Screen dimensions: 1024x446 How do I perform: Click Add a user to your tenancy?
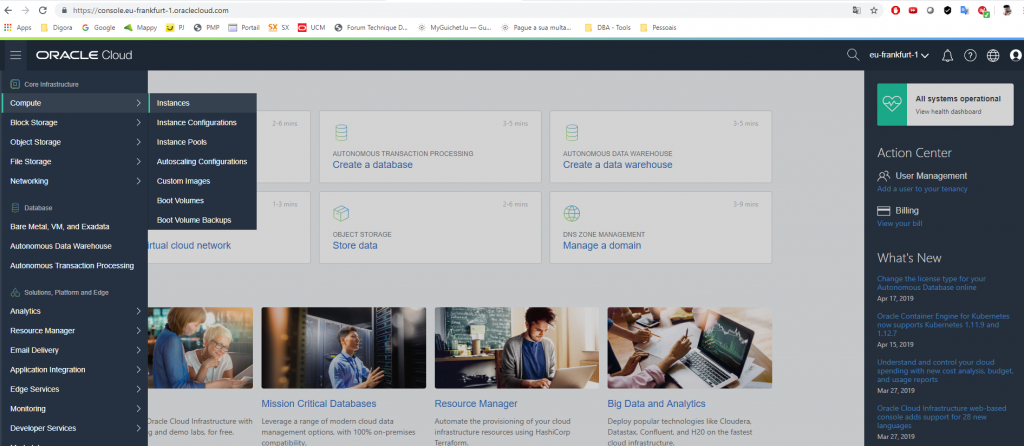coord(922,189)
